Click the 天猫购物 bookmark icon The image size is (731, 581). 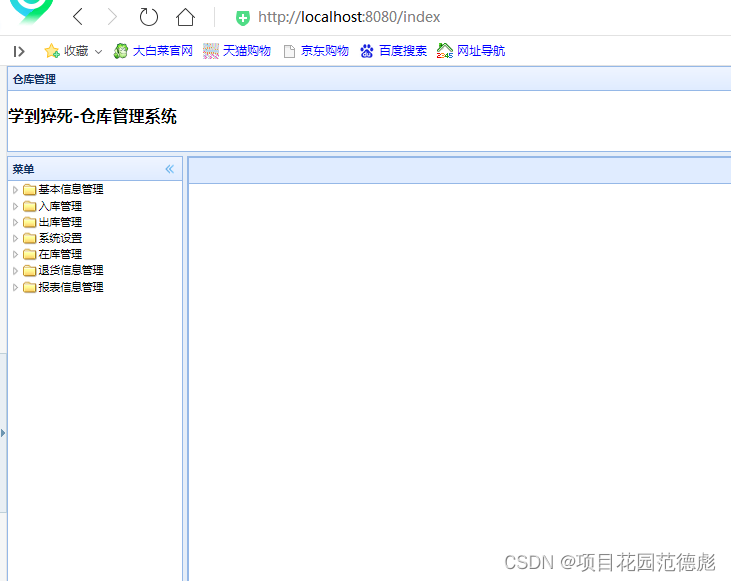click(211, 51)
